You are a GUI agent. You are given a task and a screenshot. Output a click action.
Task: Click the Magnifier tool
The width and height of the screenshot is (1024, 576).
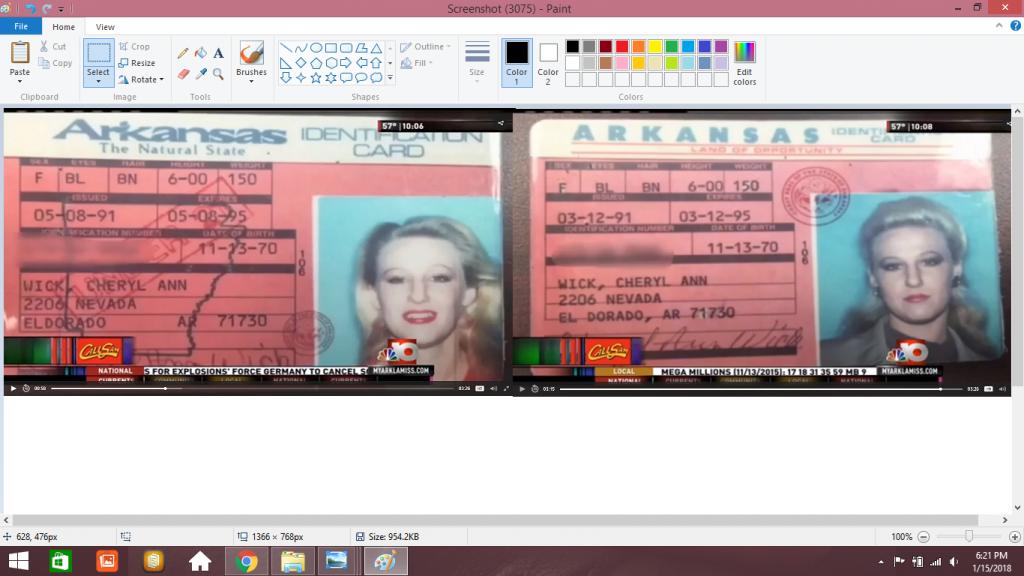pyautogui.click(x=218, y=74)
